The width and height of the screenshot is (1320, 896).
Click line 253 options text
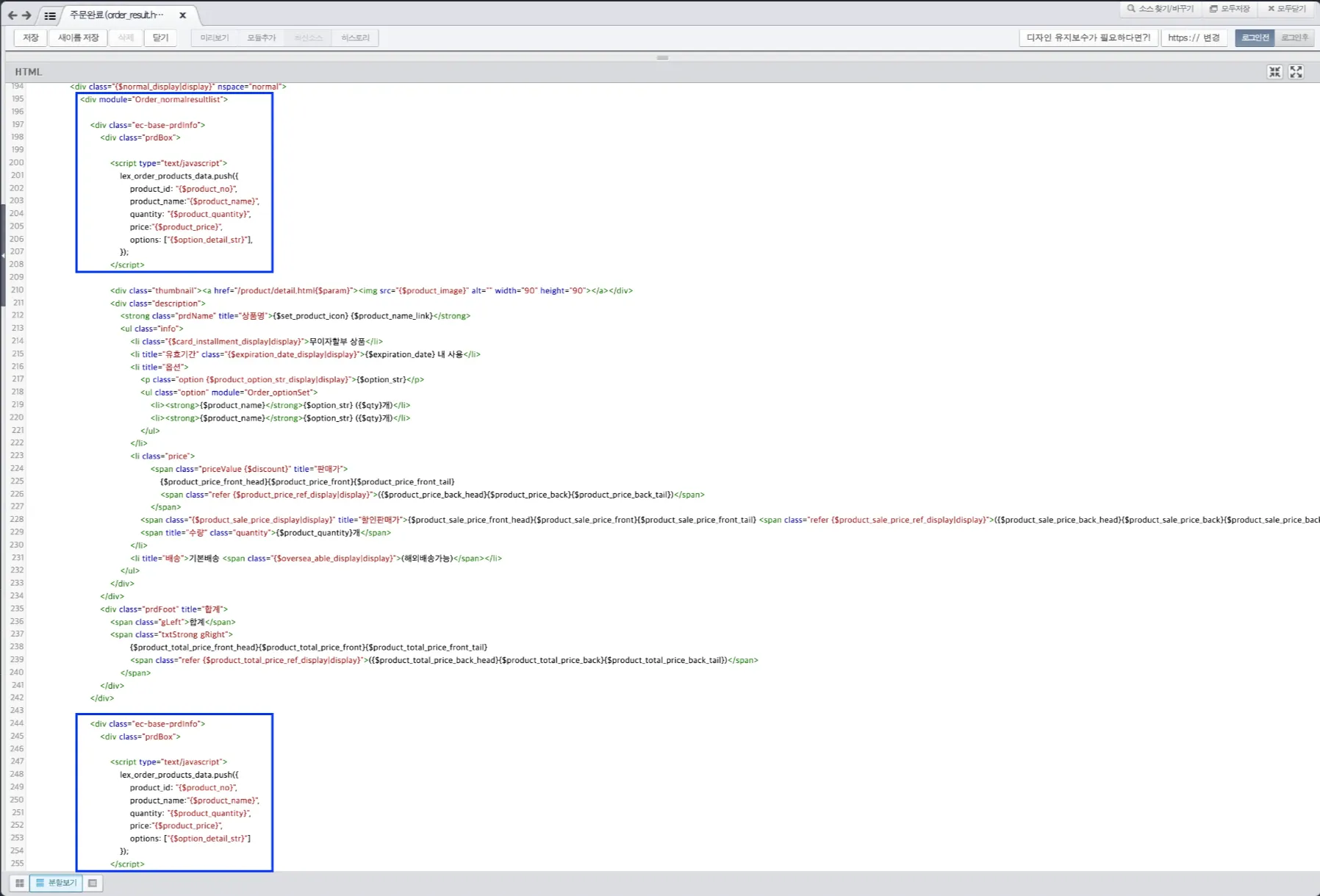click(190, 839)
